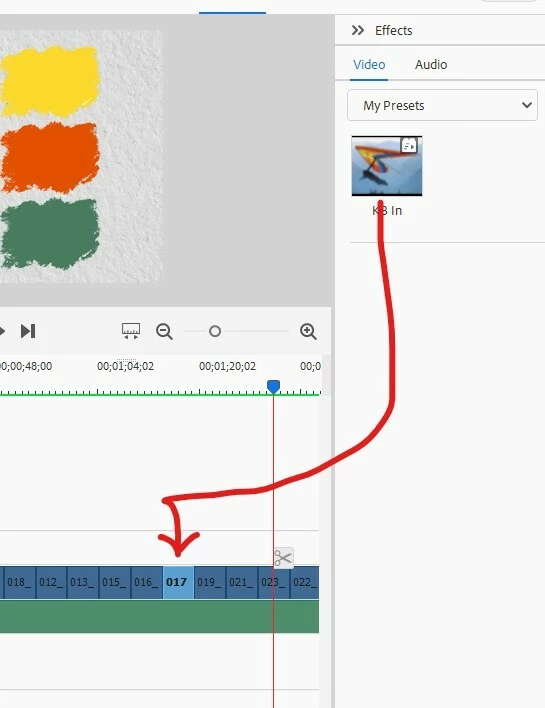The width and height of the screenshot is (545, 708).
Task: Select clip 018_ in the timeline
Action: coord(19,582)
